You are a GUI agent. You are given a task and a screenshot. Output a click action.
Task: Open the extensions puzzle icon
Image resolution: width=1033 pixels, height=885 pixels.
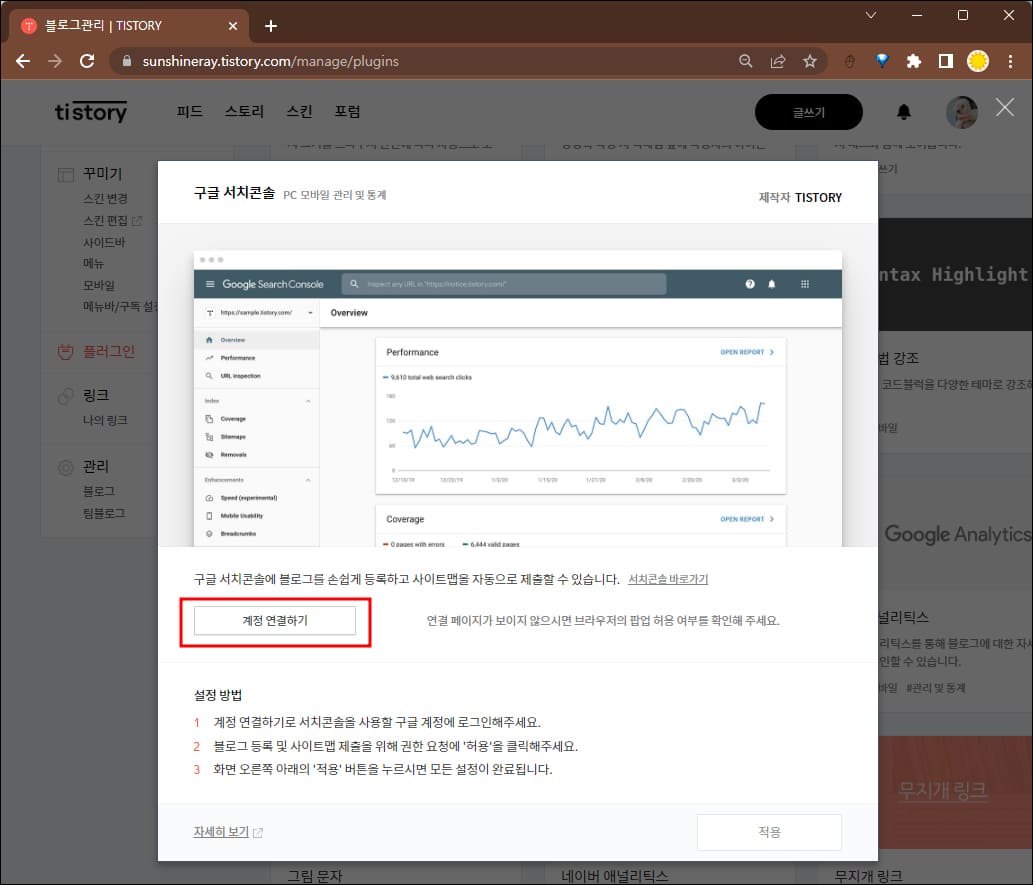[914, 61]
